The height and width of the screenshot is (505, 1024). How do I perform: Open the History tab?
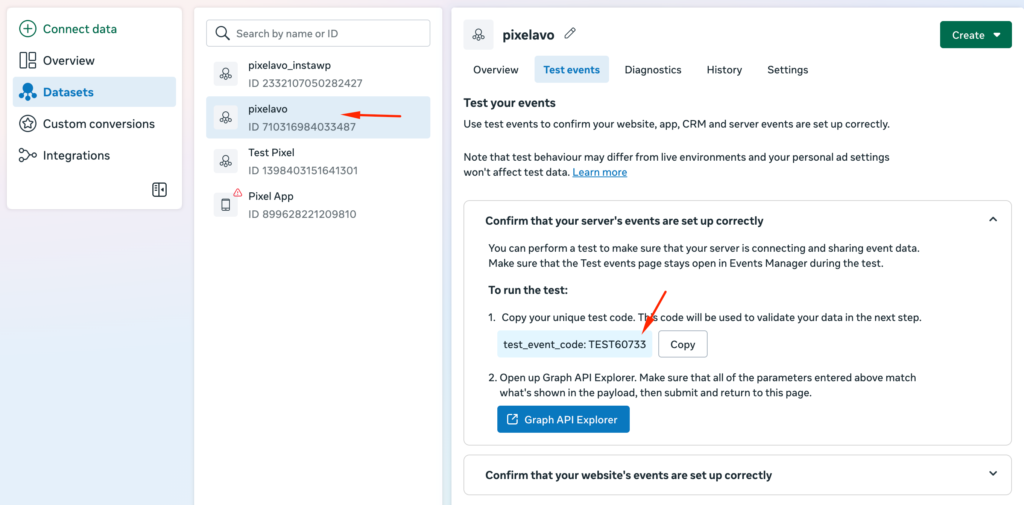724,70
